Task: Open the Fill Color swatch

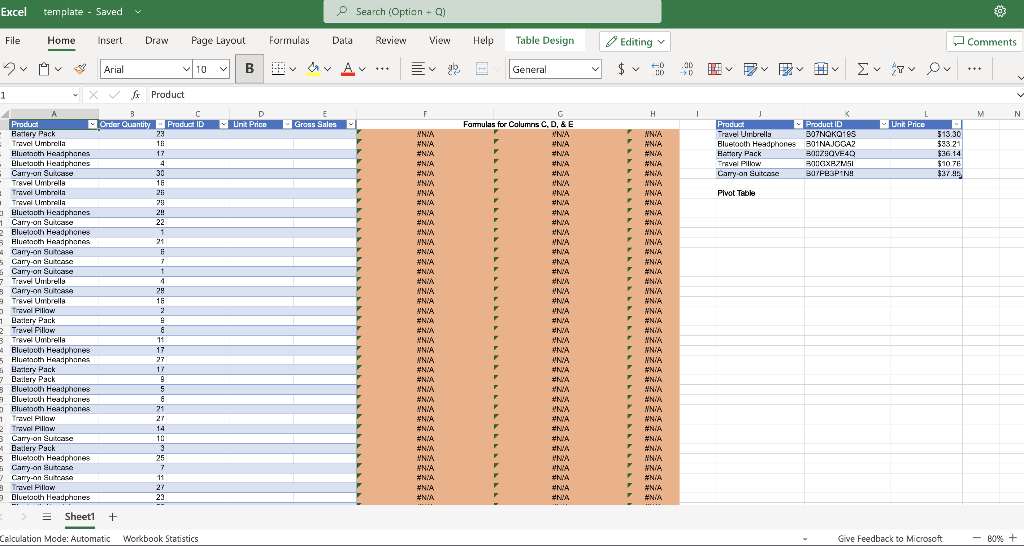Action: (x=312, y=69)
